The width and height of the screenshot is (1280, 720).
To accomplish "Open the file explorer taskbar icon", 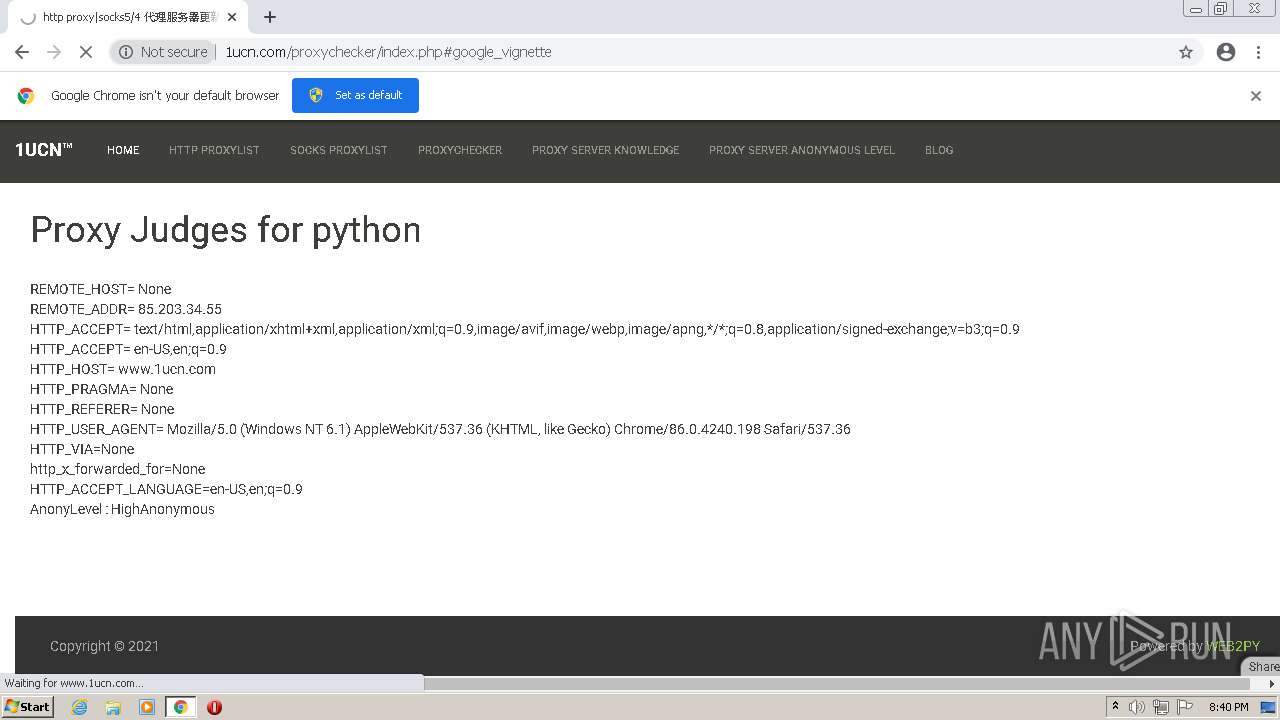I will coord(113,707).
